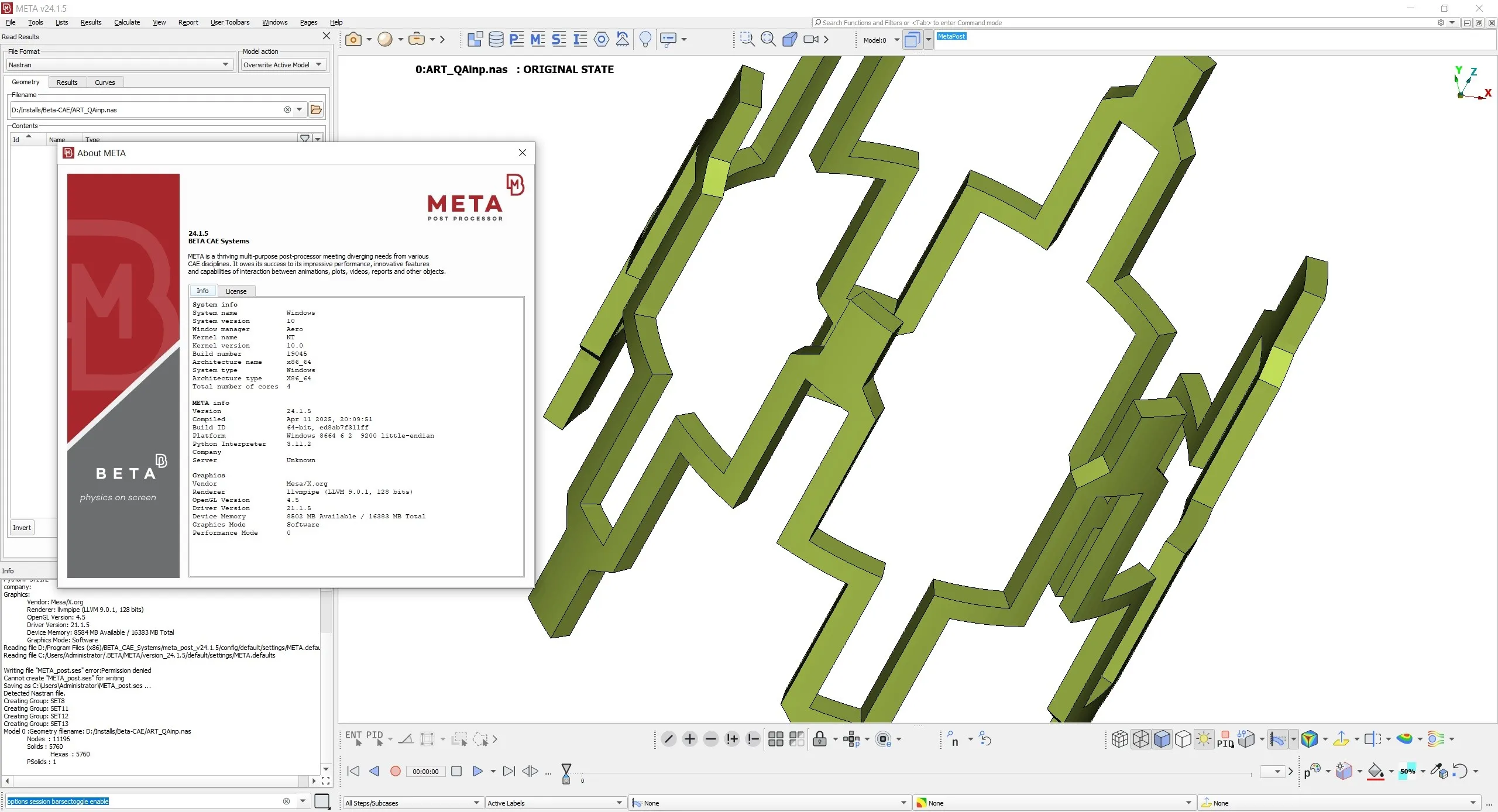
Task: Expand the annotation icon dropdown arrow
Action: click(684, 39)
